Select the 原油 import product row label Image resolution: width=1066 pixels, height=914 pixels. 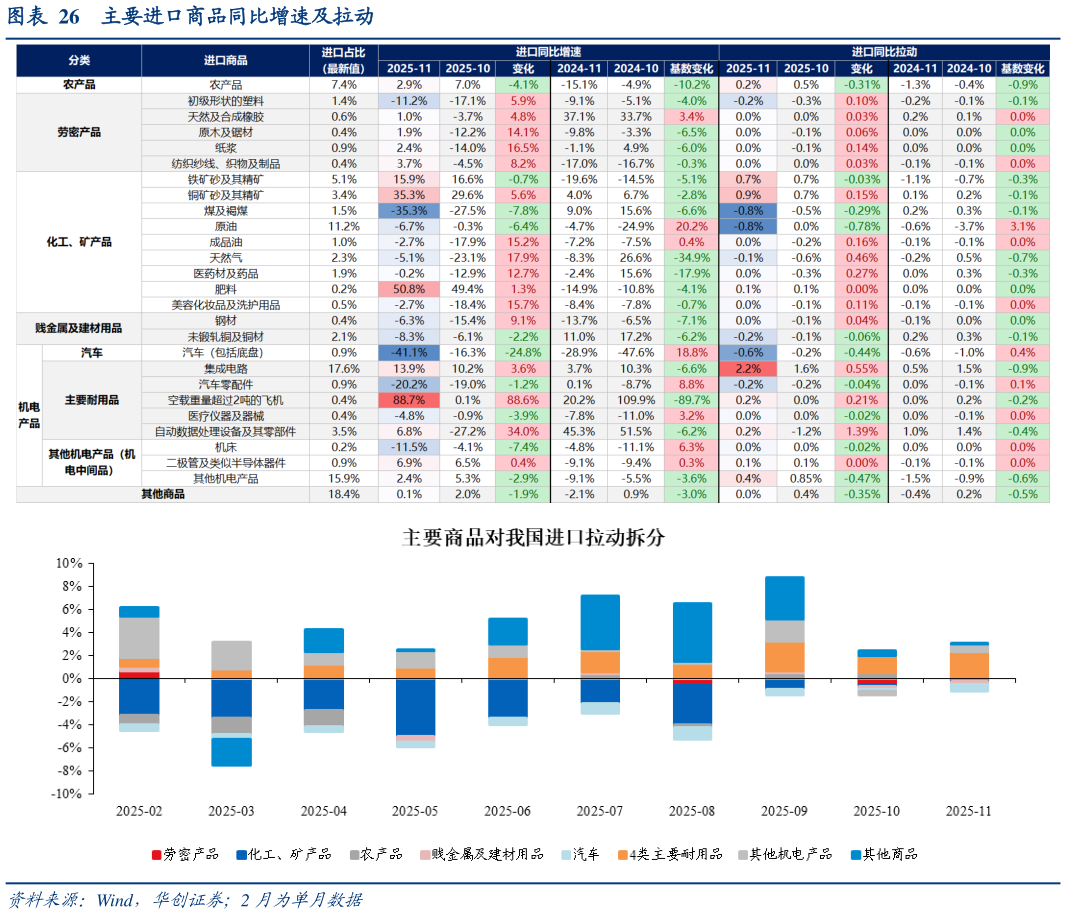click(225, 226)
